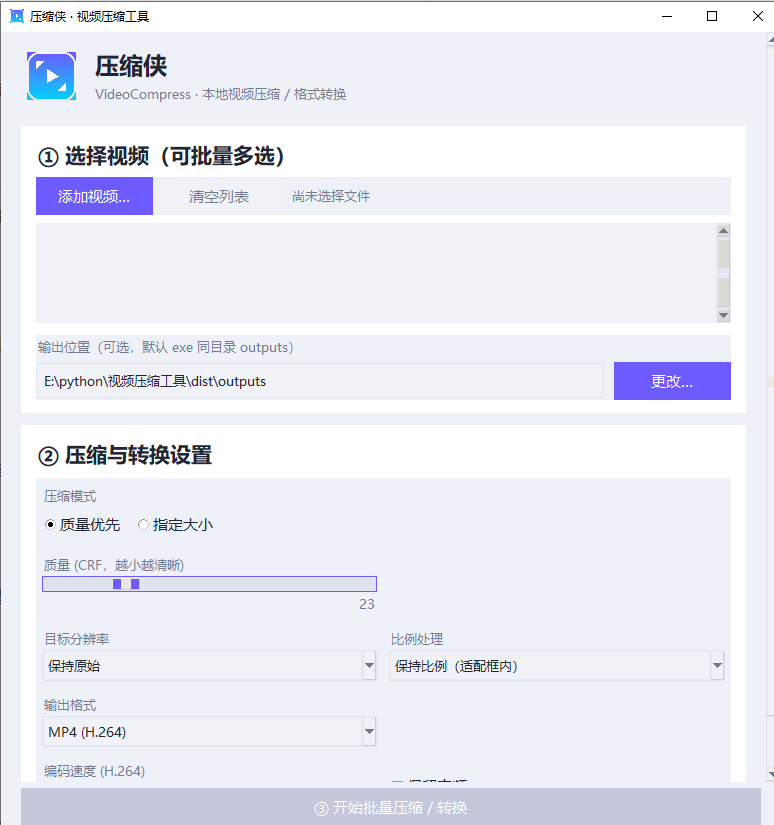The width and height of the screenshot is (774, 825).
Task: Click the 压缩模式 label
Action: (70, 496)
